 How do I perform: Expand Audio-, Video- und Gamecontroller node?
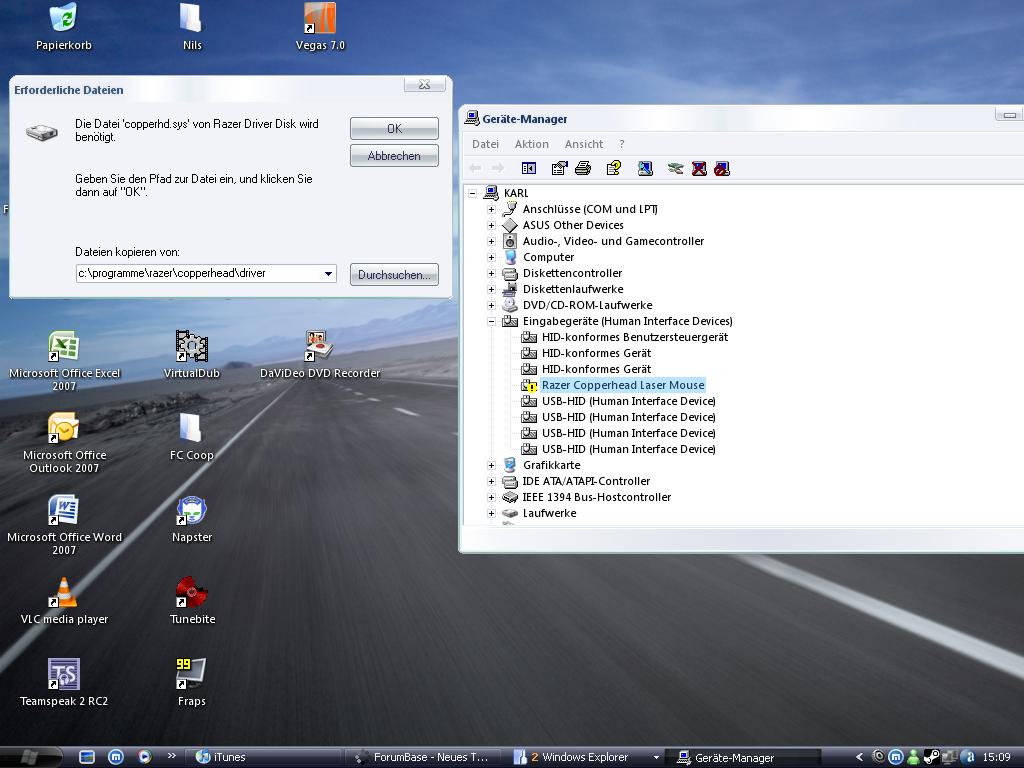point(491,241)
